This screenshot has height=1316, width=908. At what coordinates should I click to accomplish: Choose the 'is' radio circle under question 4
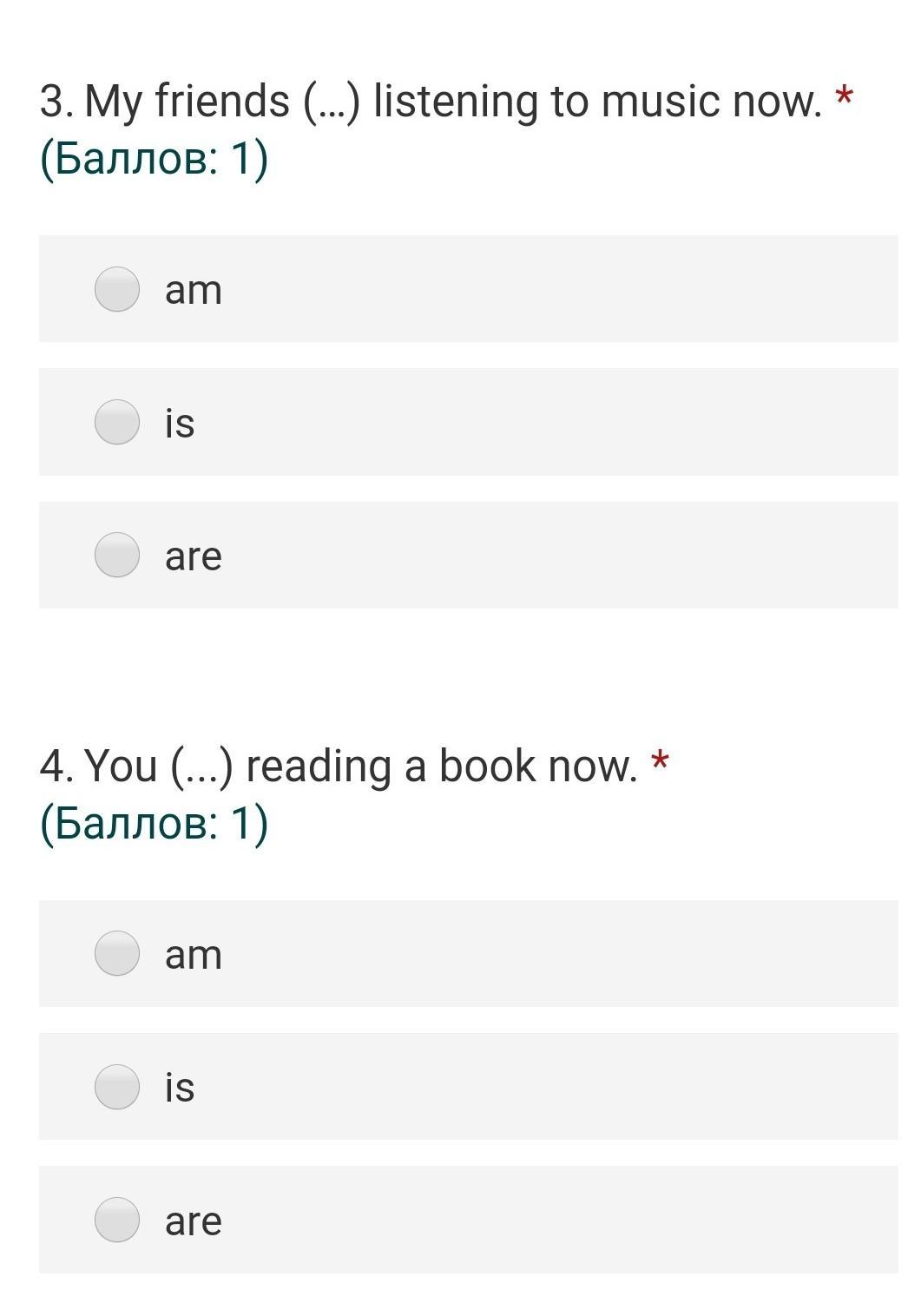(117, 1087)
